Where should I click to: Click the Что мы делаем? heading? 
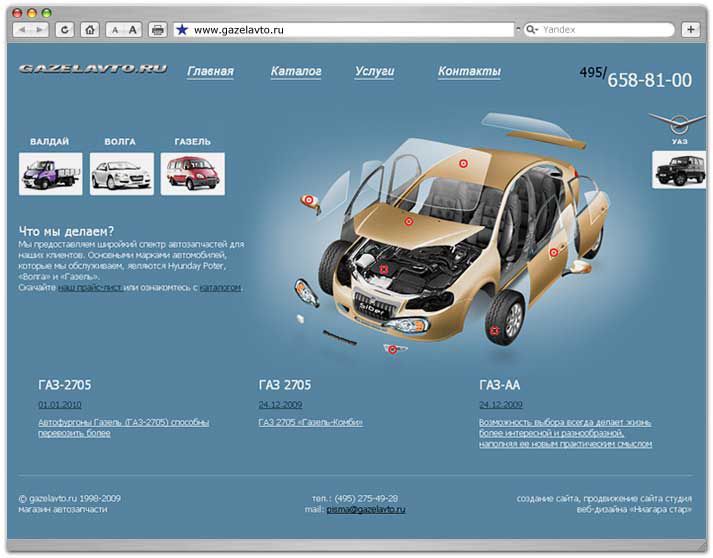click(x=66, y=231)
